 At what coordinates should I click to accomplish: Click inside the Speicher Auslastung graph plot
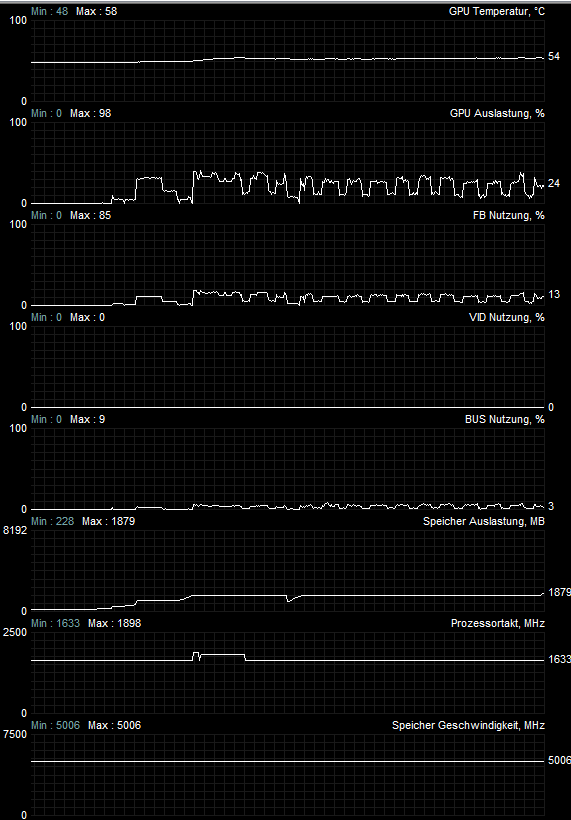[x=288, y=571]
